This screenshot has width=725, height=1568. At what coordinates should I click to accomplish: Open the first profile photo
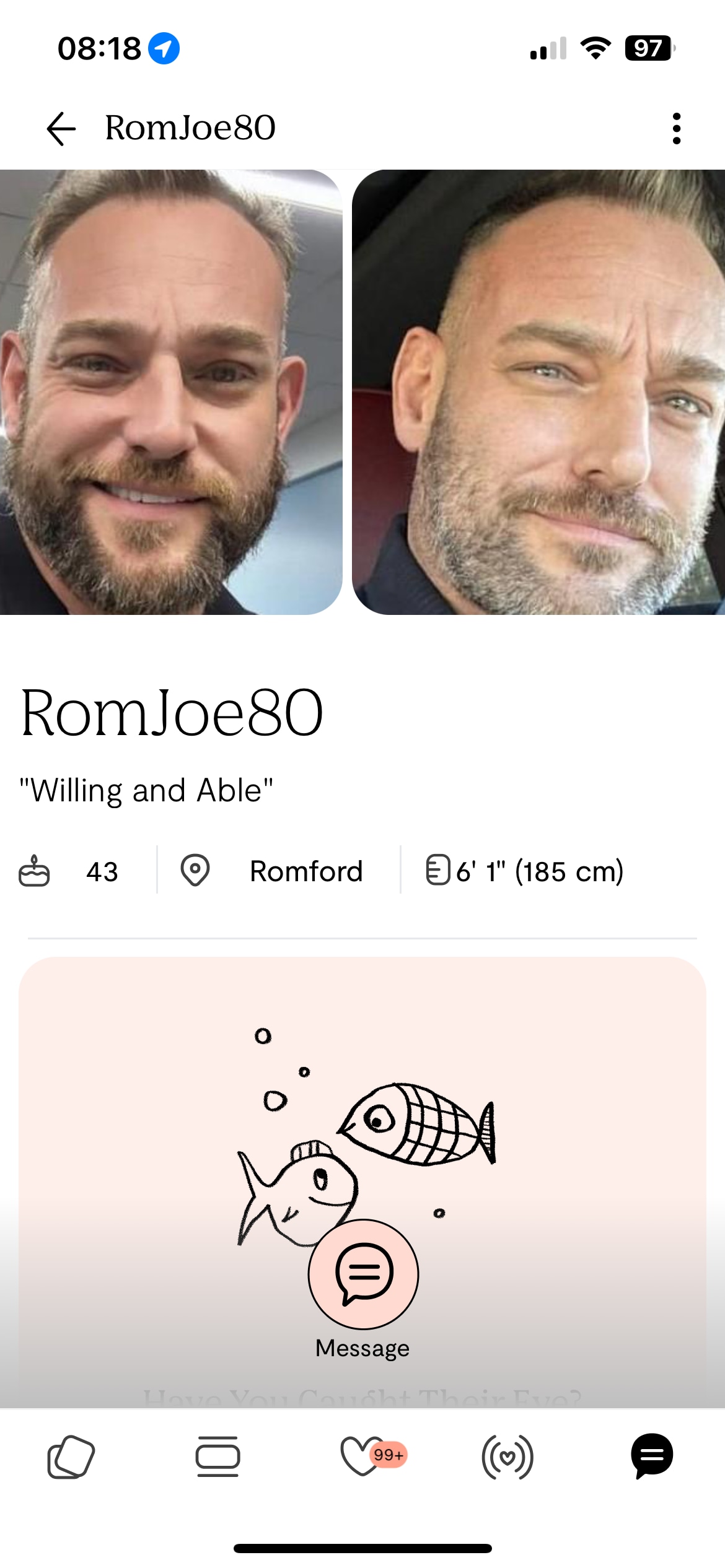tap(170, 392)
